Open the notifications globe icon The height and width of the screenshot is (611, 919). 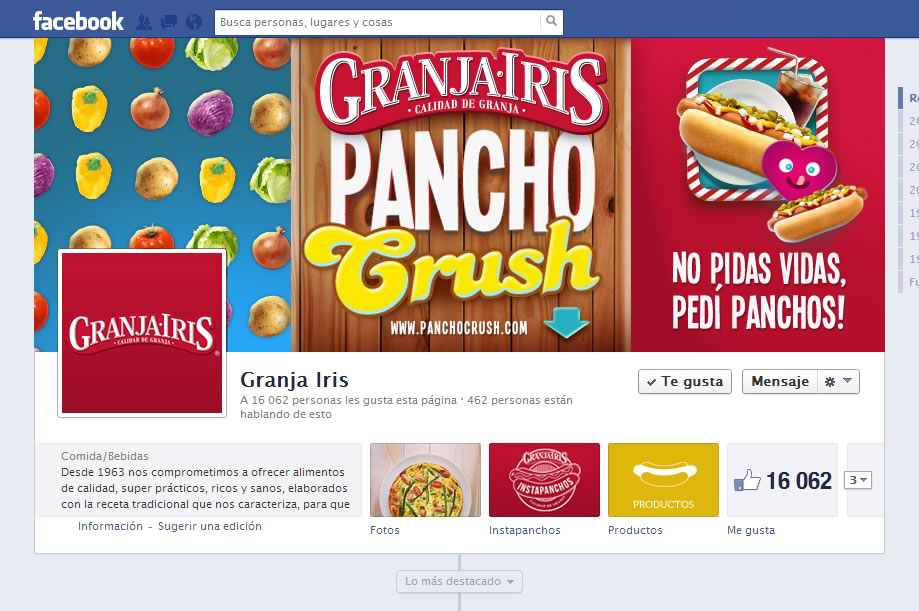pos(194,22)
